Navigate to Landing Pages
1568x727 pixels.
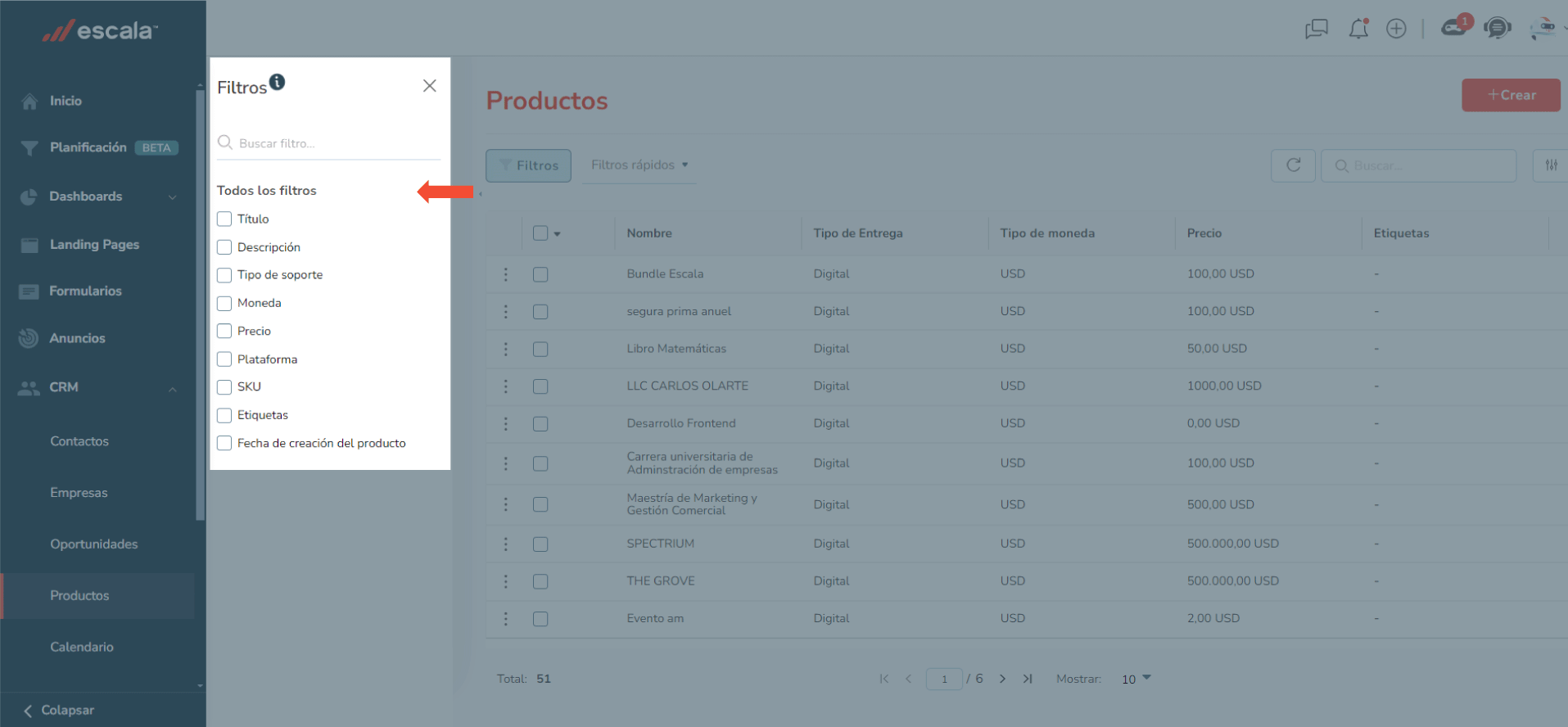pyautogui.click(x=94, y=244)
